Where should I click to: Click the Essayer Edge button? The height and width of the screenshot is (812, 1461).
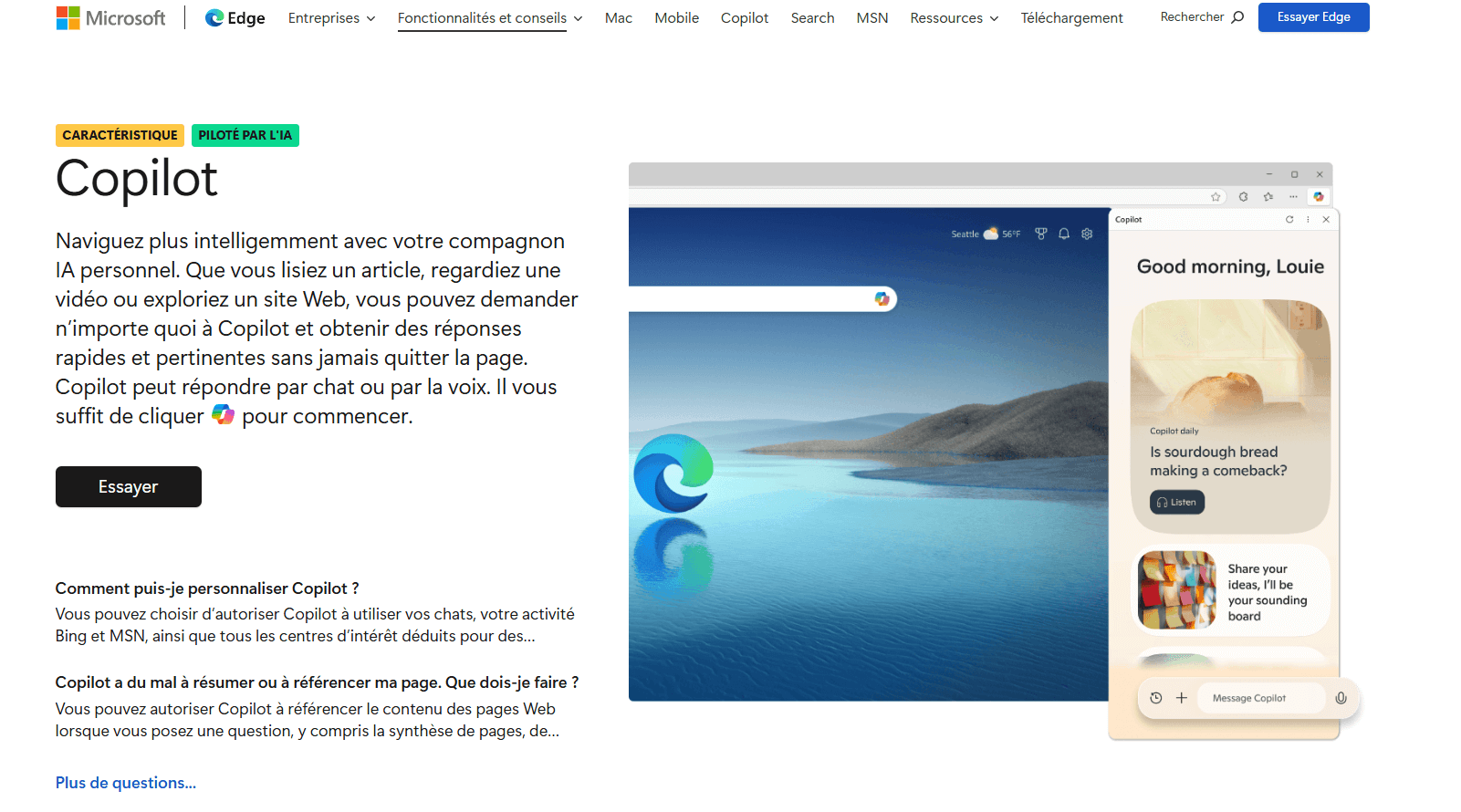pyautogui.click(x=1314, y=17)
